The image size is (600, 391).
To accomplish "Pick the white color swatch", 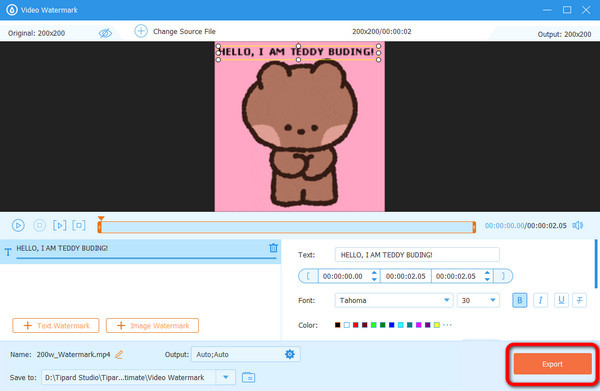I will coord(347,325).
